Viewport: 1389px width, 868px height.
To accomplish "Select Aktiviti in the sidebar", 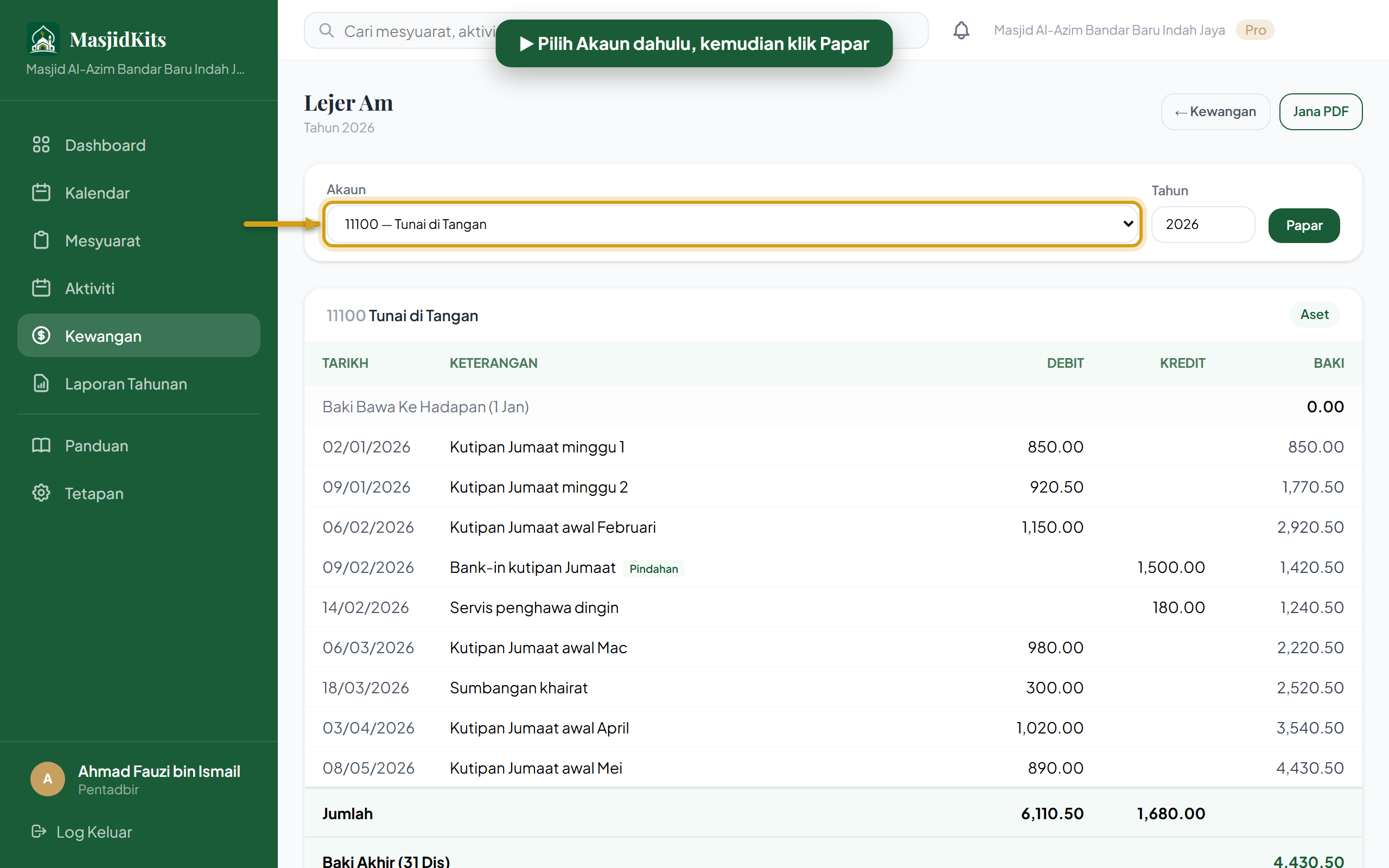I will 139,288.
